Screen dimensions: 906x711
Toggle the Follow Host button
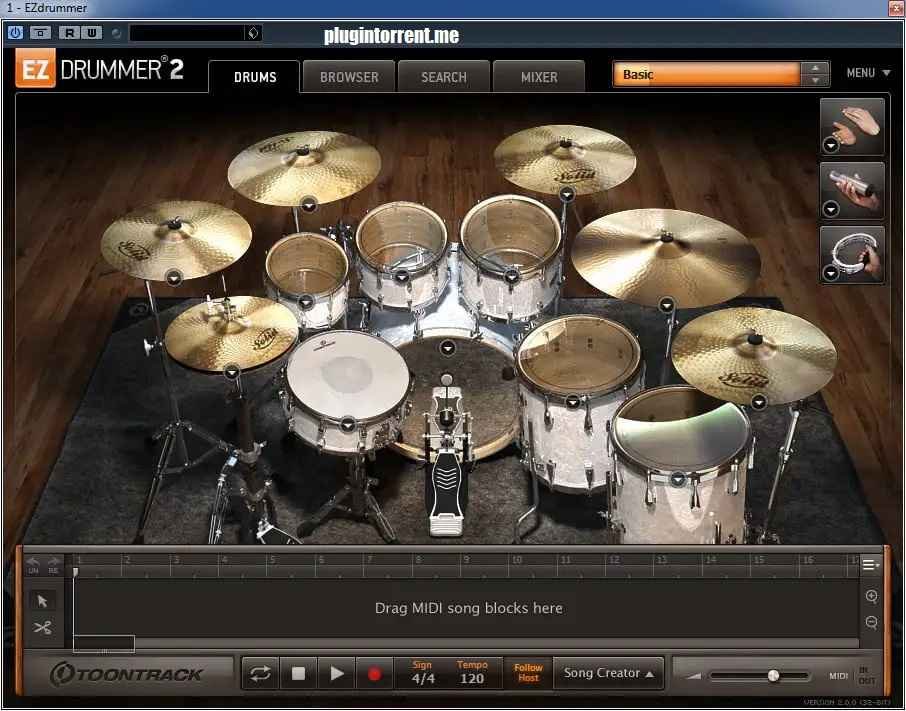(528, 673)
